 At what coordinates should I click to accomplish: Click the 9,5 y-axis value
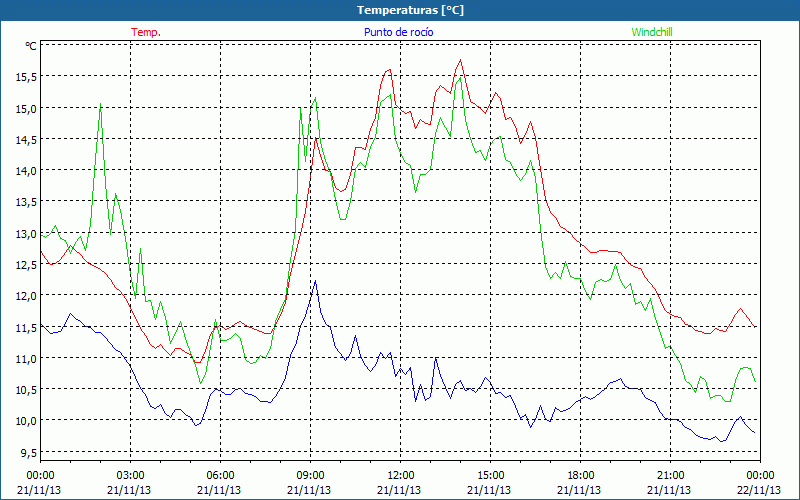(x=28, y=452)
